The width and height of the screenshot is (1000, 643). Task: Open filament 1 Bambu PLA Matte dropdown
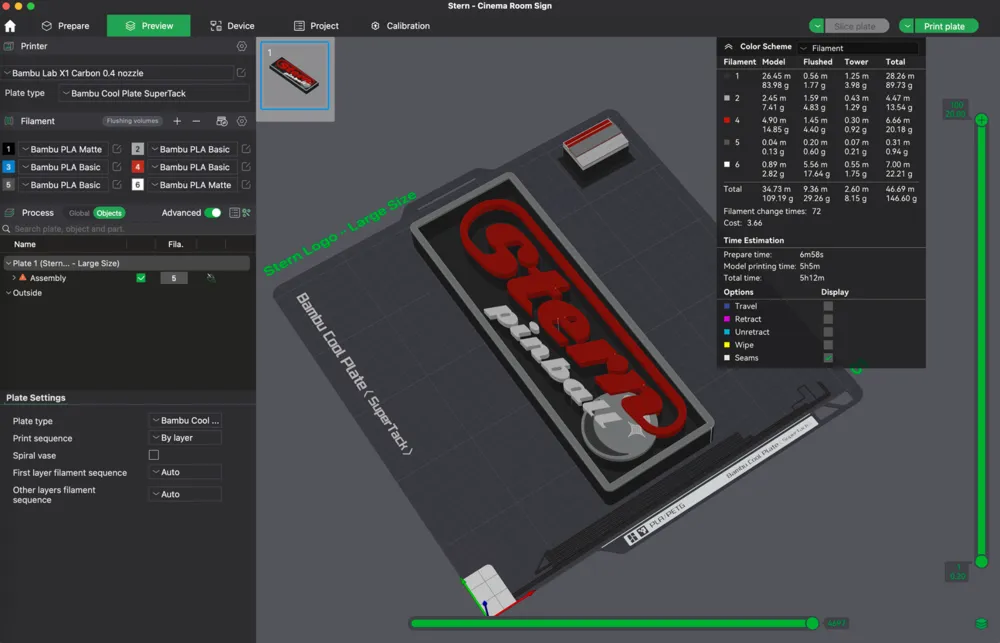pos(63,149)
